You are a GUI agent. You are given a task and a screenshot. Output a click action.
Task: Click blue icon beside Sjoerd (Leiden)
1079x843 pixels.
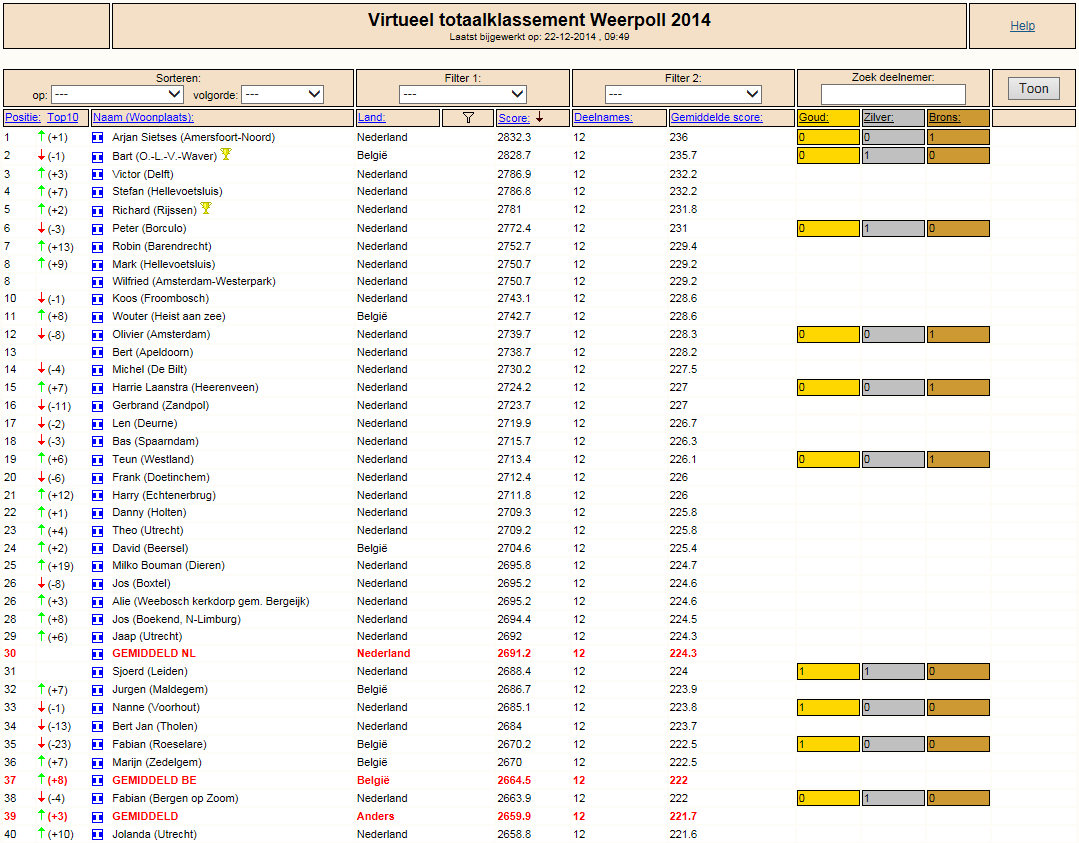coord(98,672)
